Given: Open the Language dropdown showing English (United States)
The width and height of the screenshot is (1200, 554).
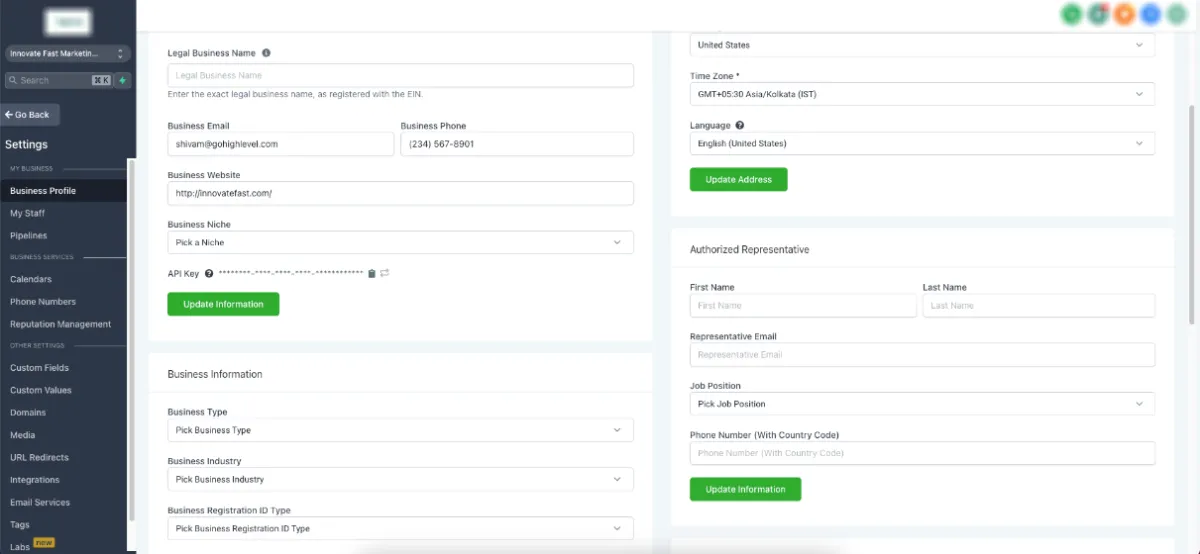Looking at the screenshot, I should (x=922, y=143).
